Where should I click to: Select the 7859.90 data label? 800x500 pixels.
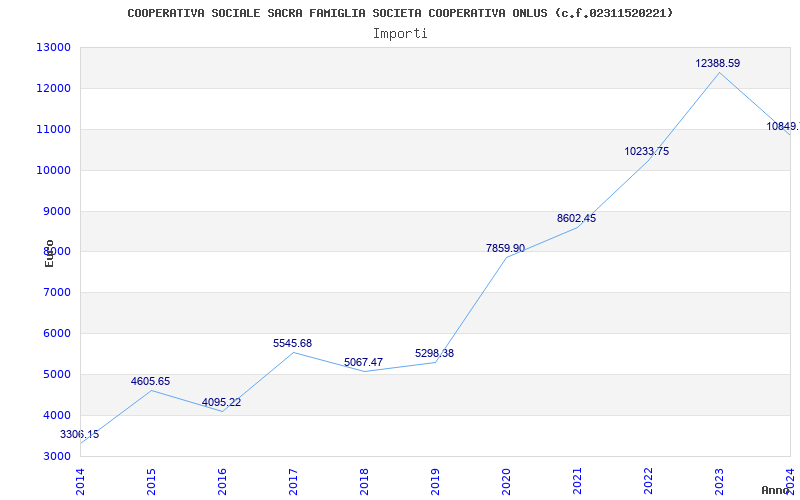[x=505, y=248]
